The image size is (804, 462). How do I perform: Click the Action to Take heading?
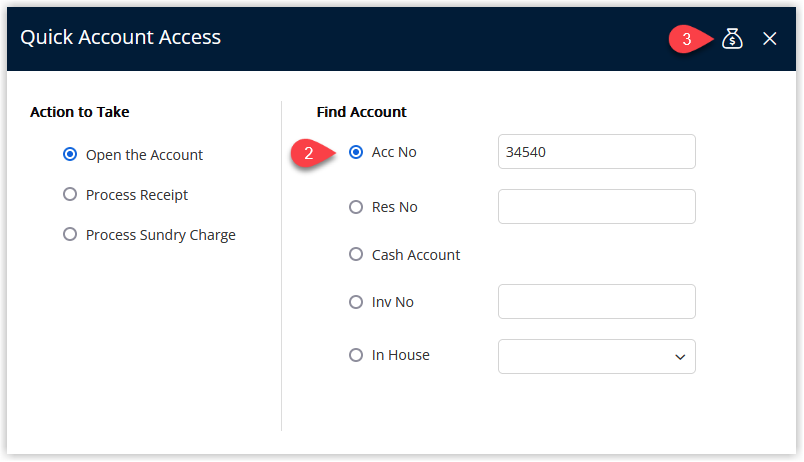[79, 112]
